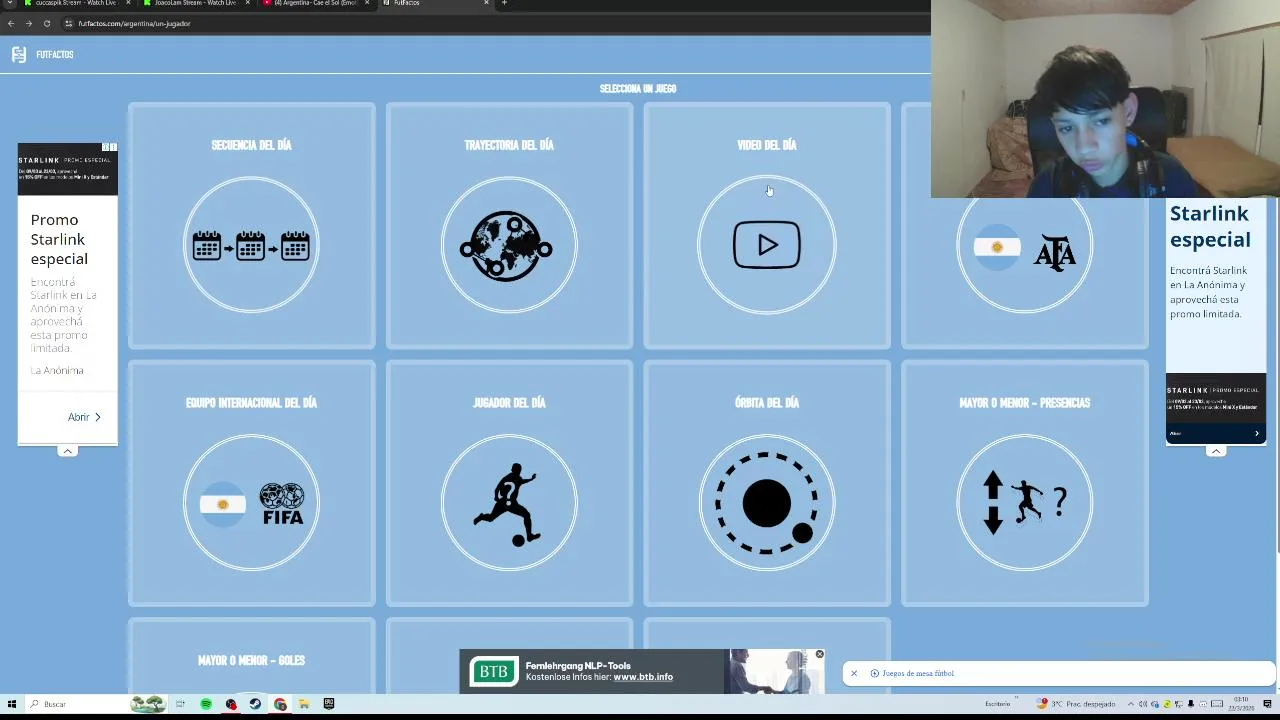Go back in the browser

[x=11, y=23]
